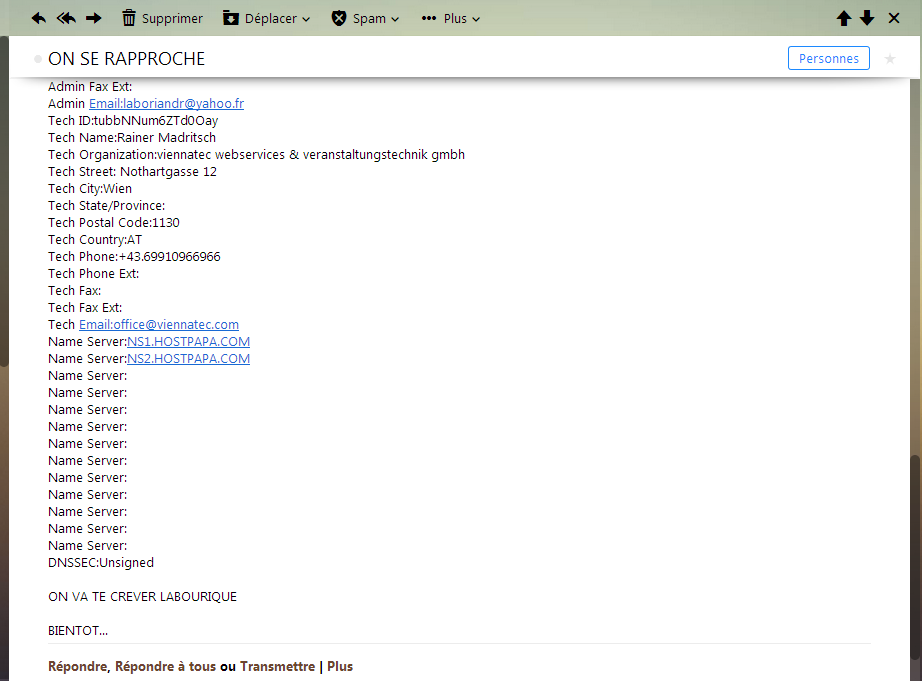This screenshot has width=922, height=681.
Task: Close the email with the X icon
Action: (894, 18)
